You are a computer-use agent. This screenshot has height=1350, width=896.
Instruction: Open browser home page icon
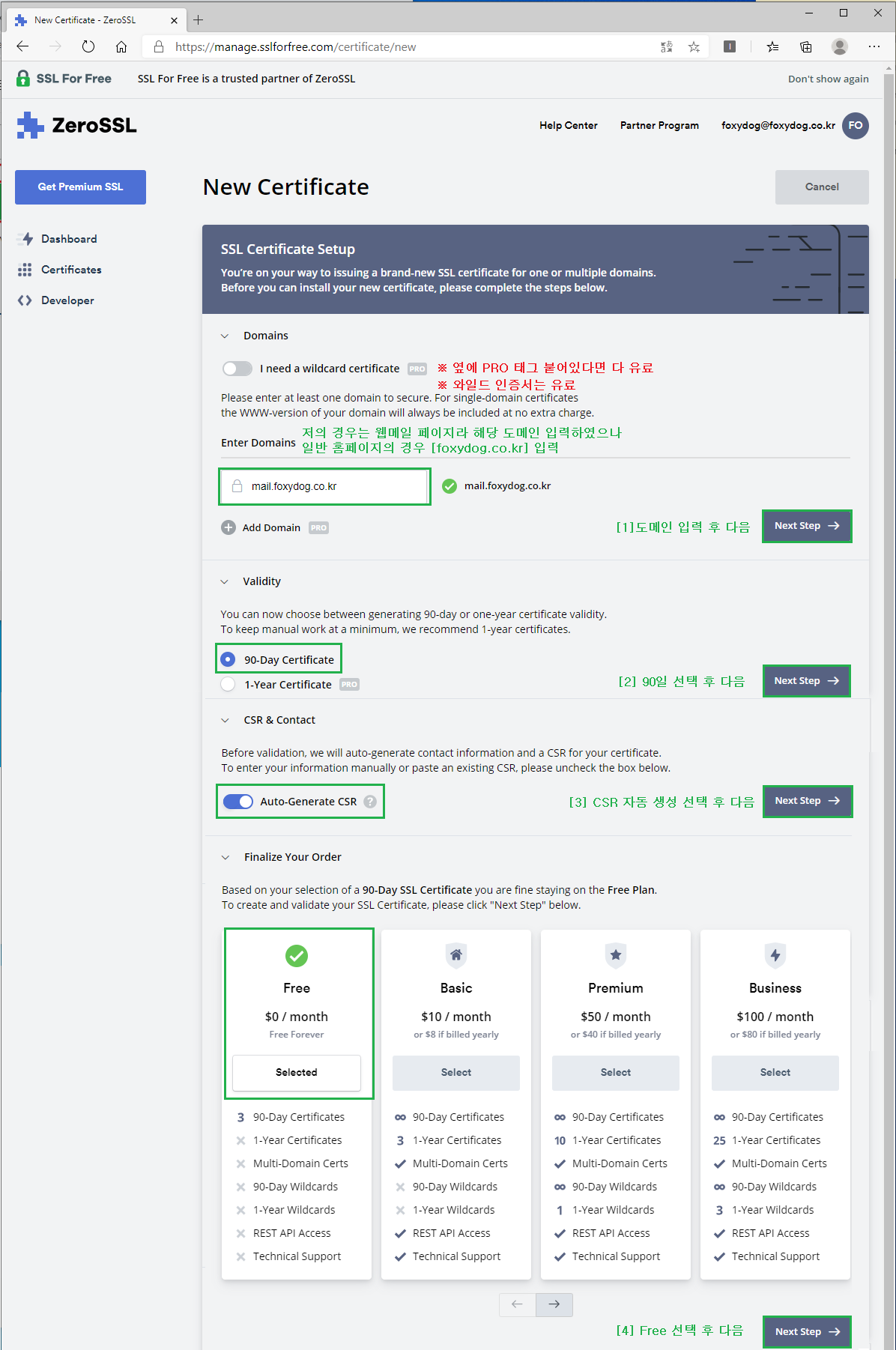[x=121, y=46]
